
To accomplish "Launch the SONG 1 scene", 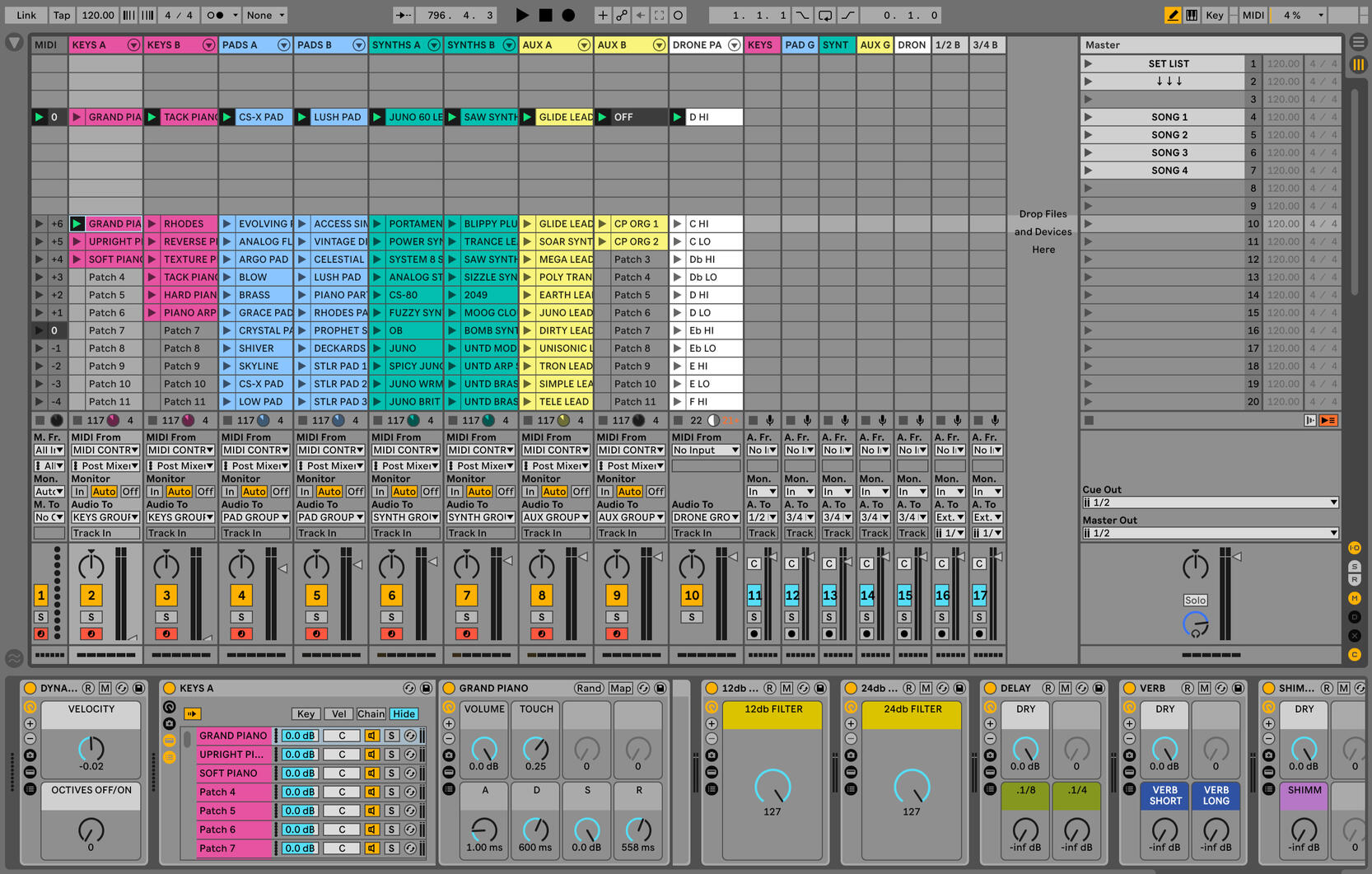I will 1088,117.
